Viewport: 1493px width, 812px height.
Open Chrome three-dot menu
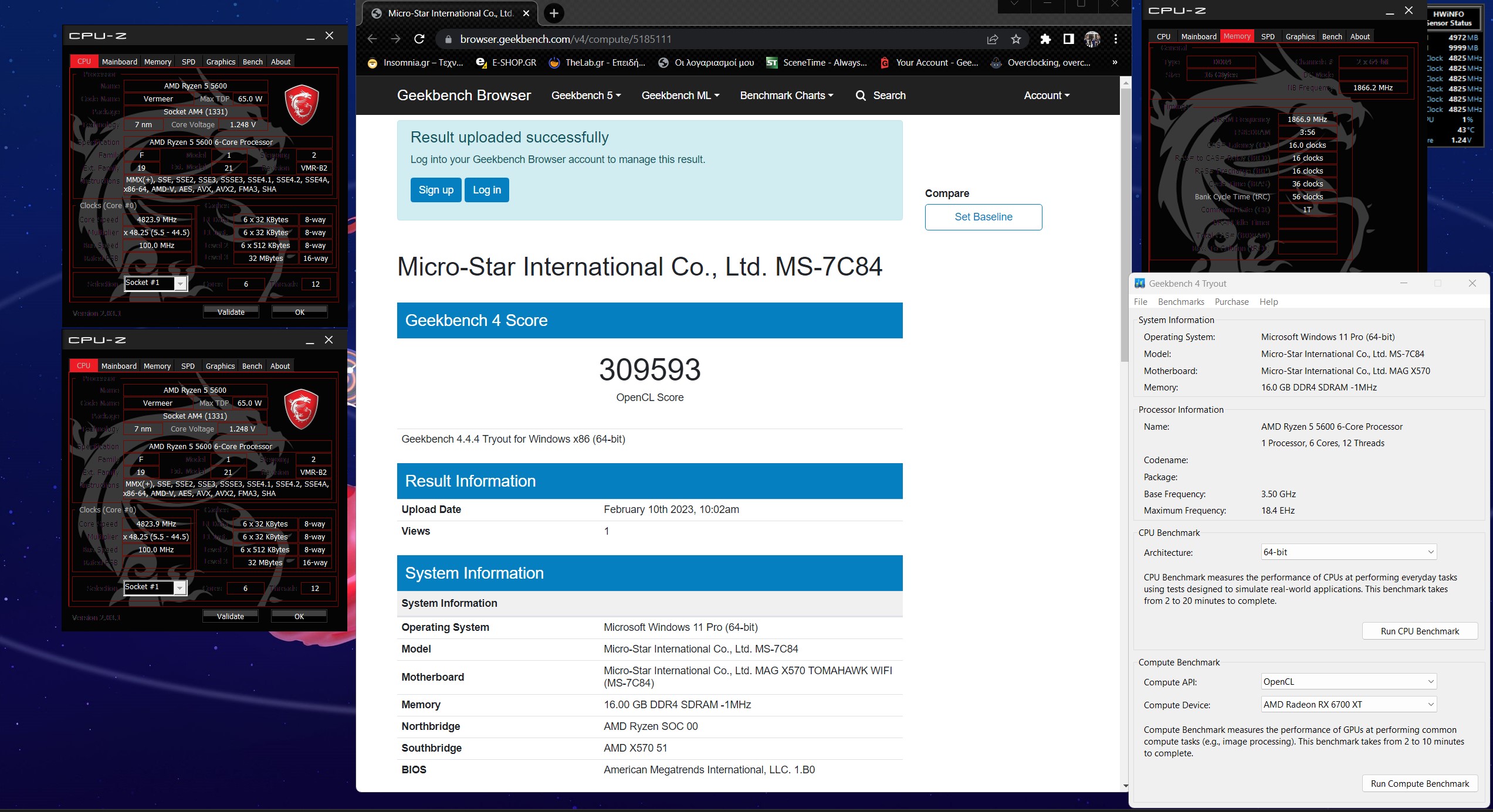pos(1116,39)
